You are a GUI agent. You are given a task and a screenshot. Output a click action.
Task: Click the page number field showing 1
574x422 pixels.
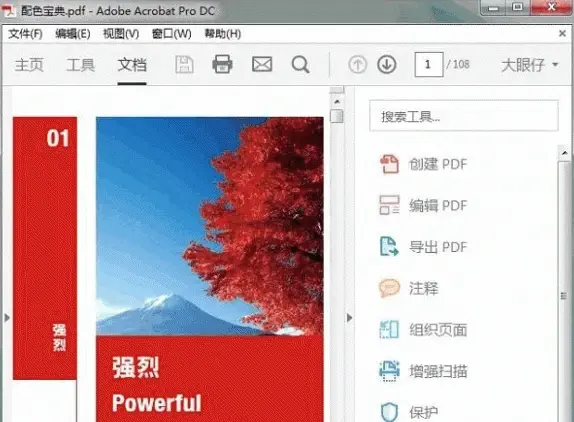pyautogui.click(x=429, y=64)
